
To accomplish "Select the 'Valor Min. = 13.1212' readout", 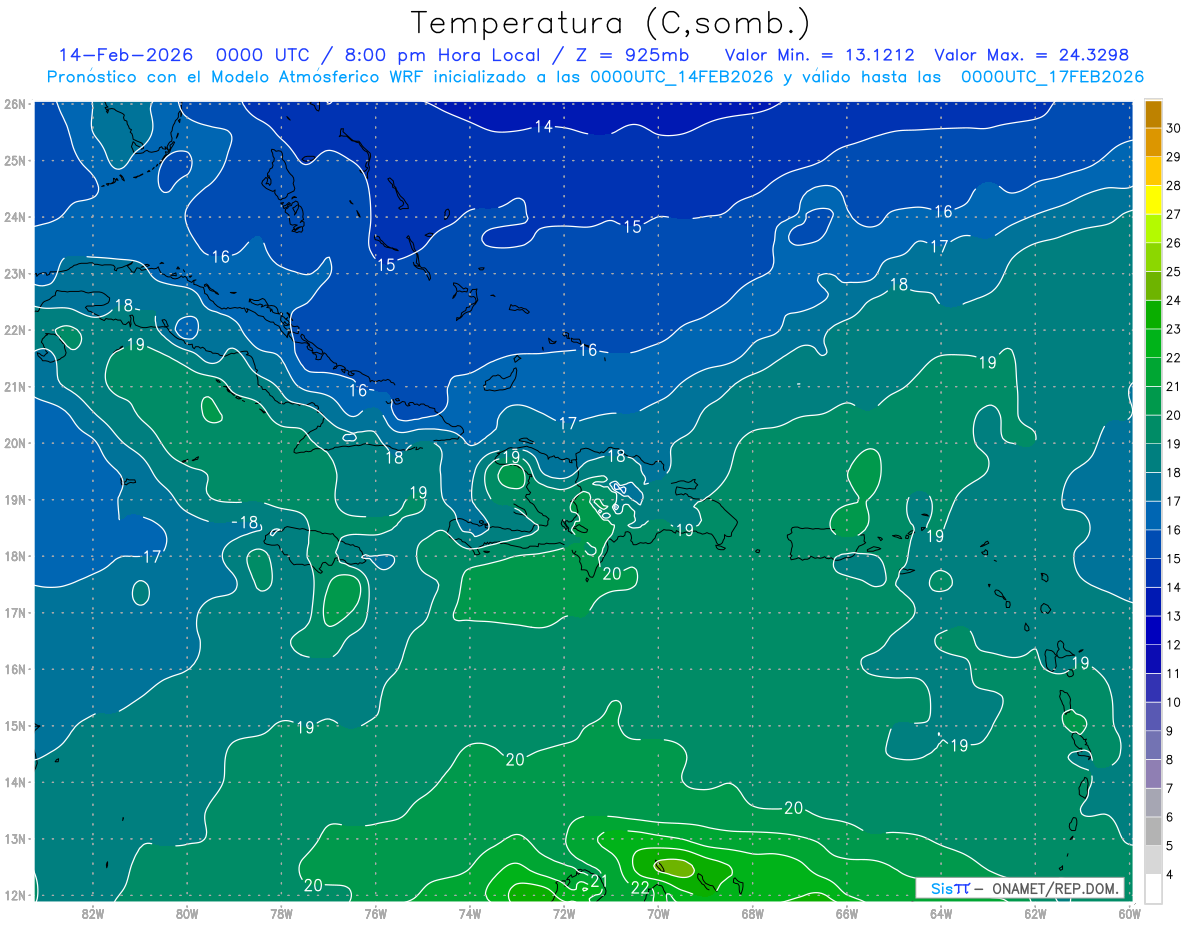I will click(820, 55).
